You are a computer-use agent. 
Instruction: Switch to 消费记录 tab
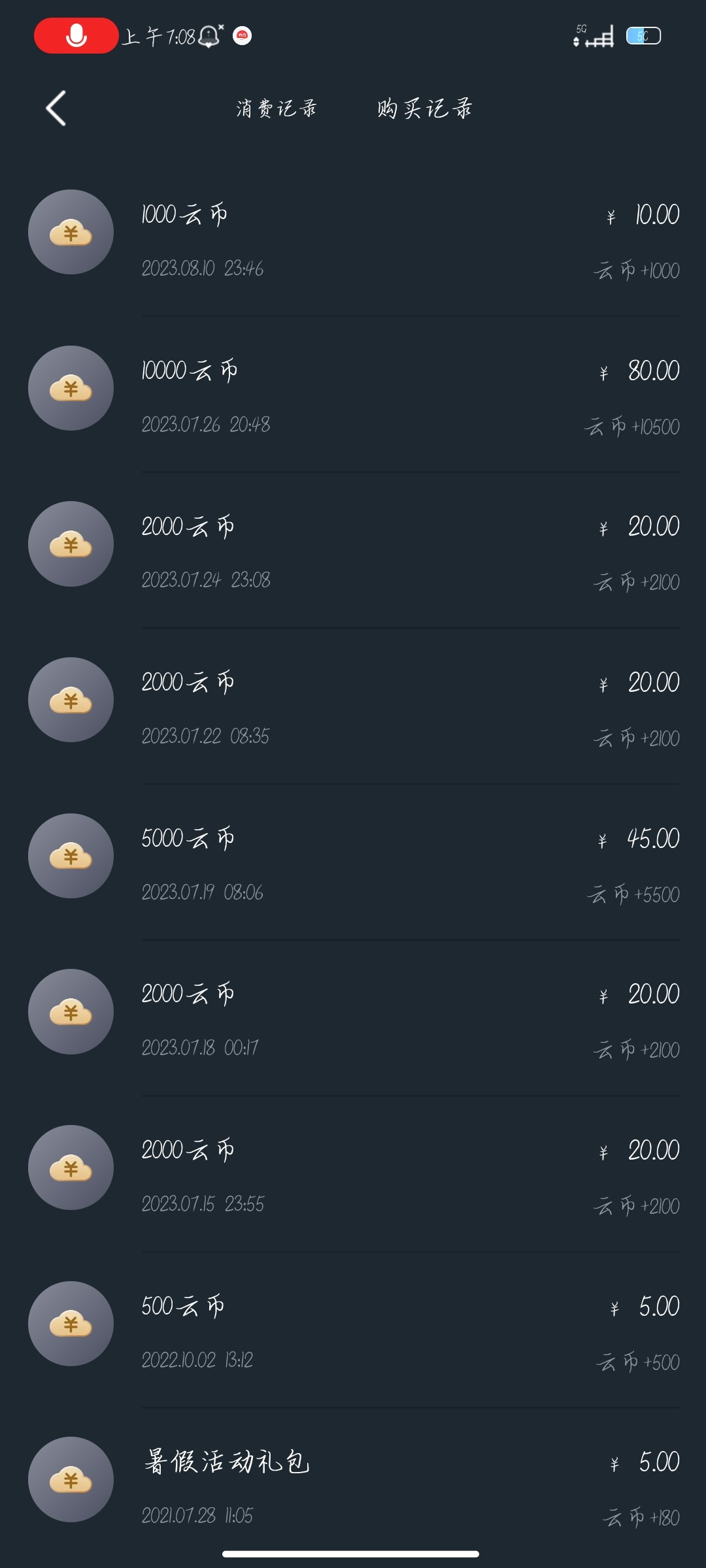(x=277, y=108)
